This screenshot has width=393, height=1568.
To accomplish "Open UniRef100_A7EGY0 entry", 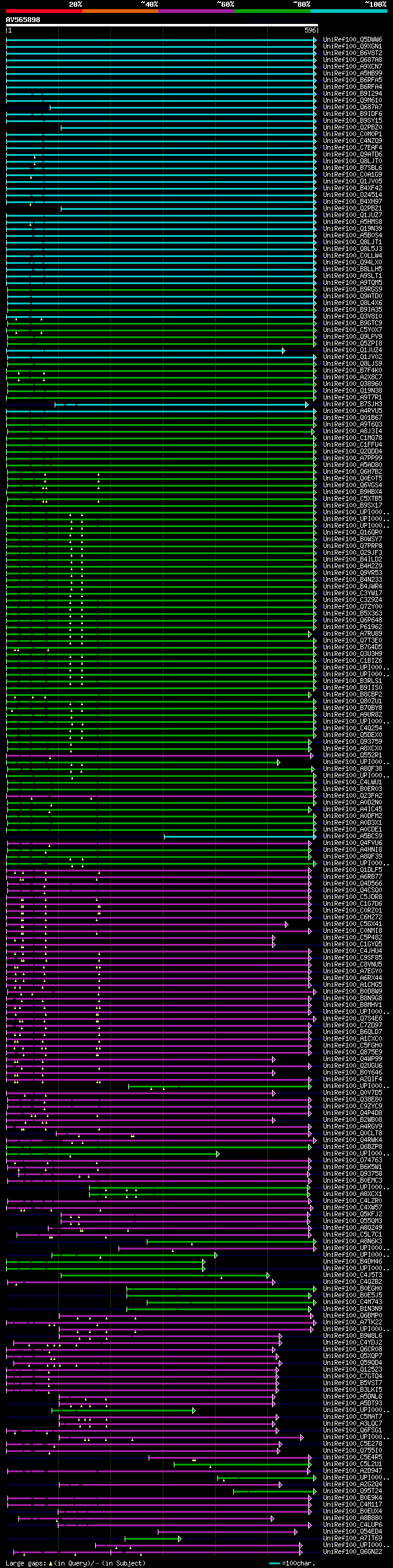I will 352,971.
